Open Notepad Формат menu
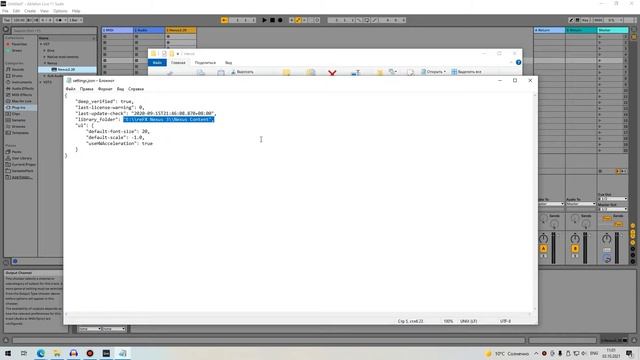 (x=105, y=89)
